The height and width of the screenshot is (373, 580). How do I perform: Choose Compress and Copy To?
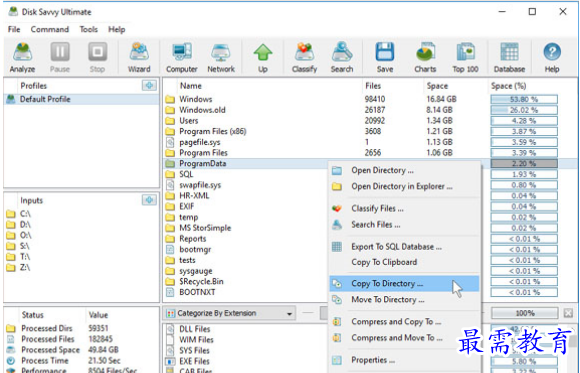click(x=404, y=322)
